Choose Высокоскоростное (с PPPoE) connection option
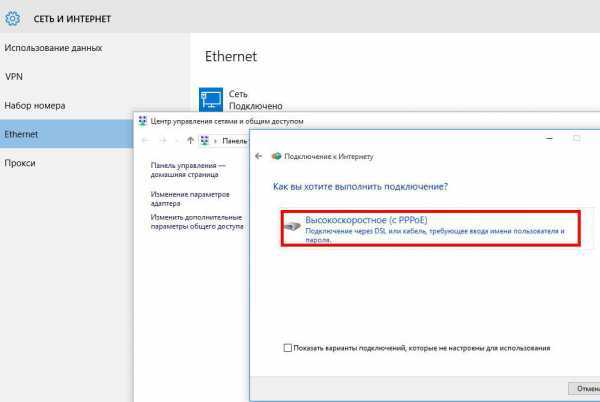The width and height of the screenshot is (600, 402). pos(430,228)
